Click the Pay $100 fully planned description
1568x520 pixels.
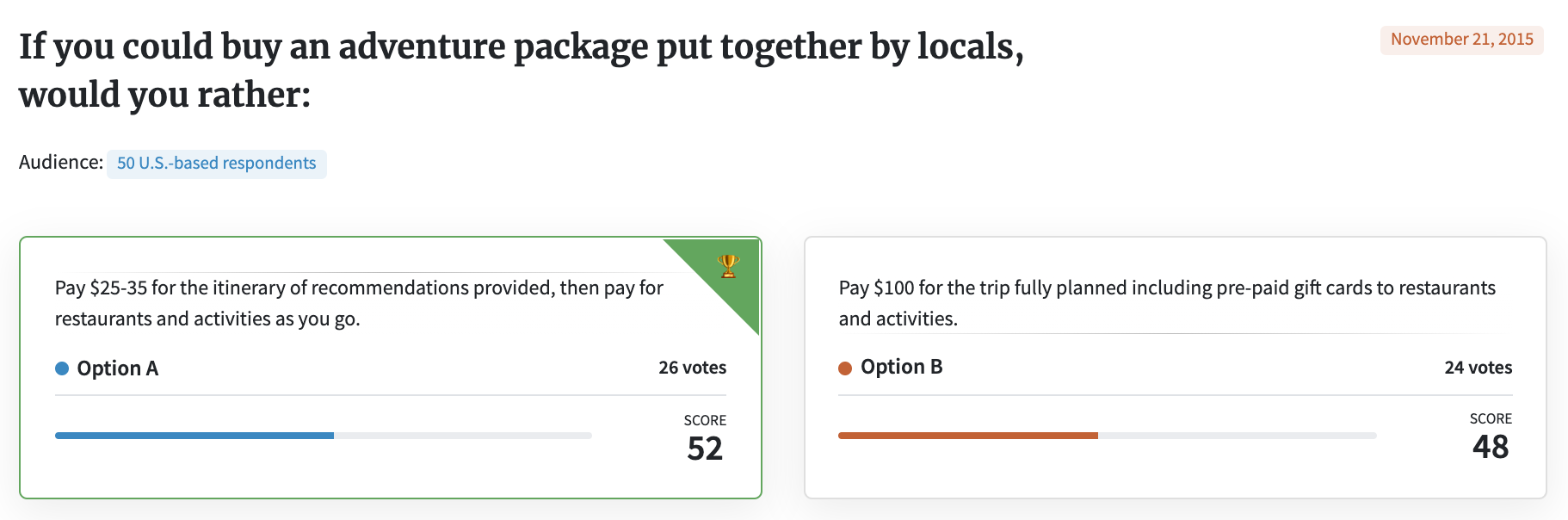coord(1168,303)
